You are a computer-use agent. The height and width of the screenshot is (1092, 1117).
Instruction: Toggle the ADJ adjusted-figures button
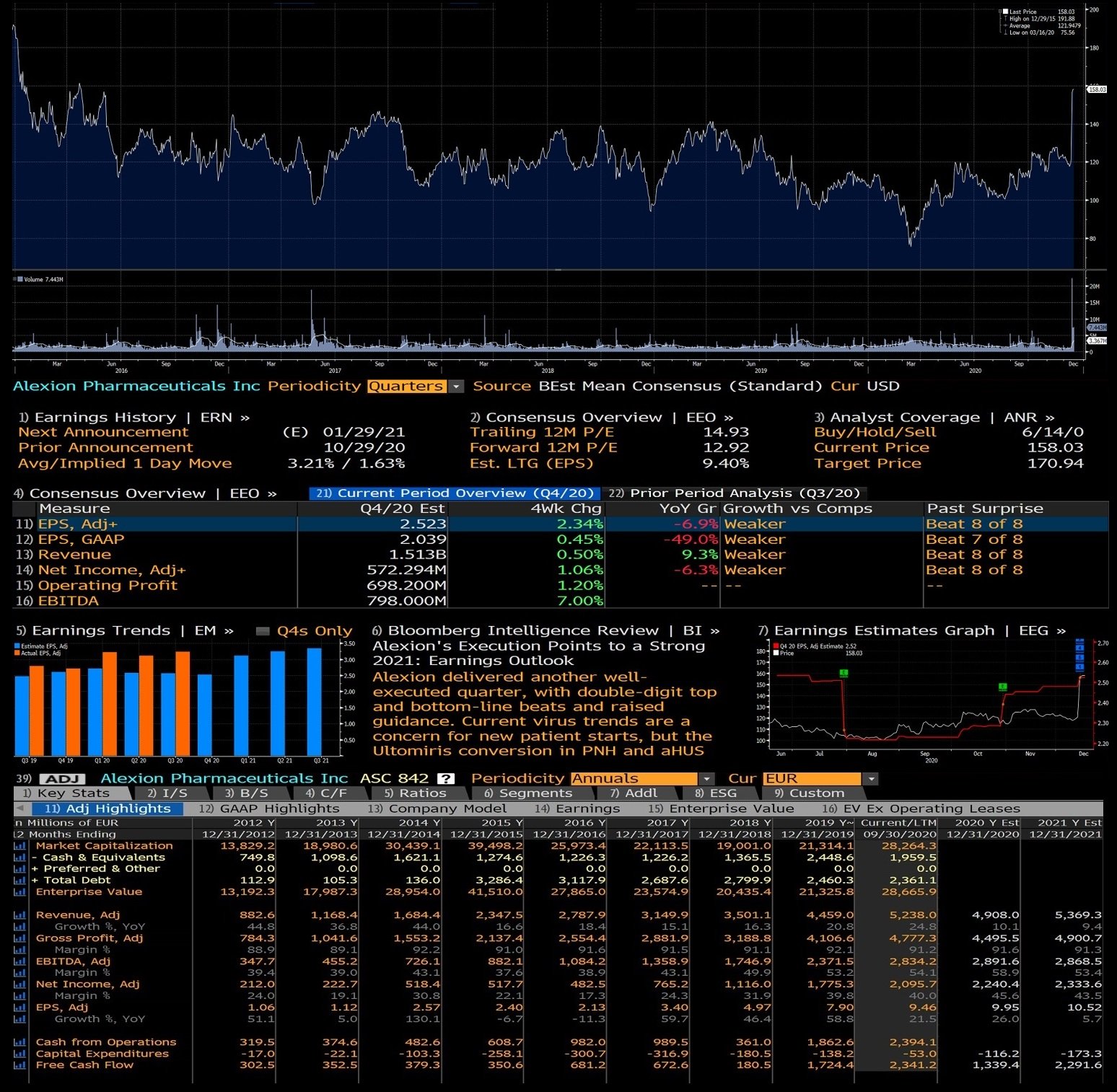coord(63,779)
